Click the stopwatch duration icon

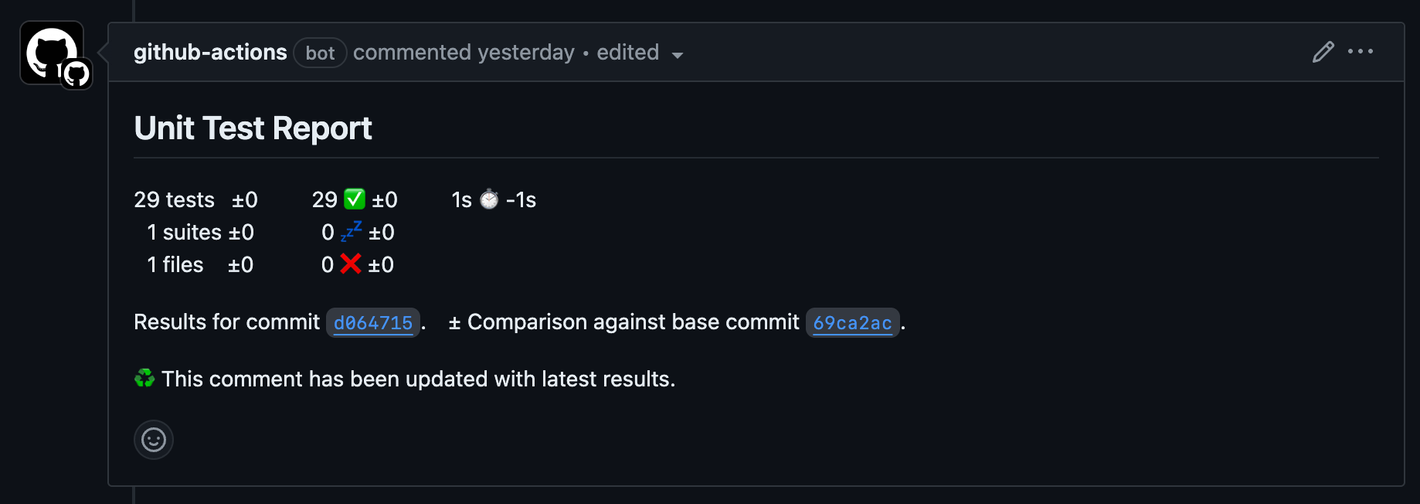(488, 199)
